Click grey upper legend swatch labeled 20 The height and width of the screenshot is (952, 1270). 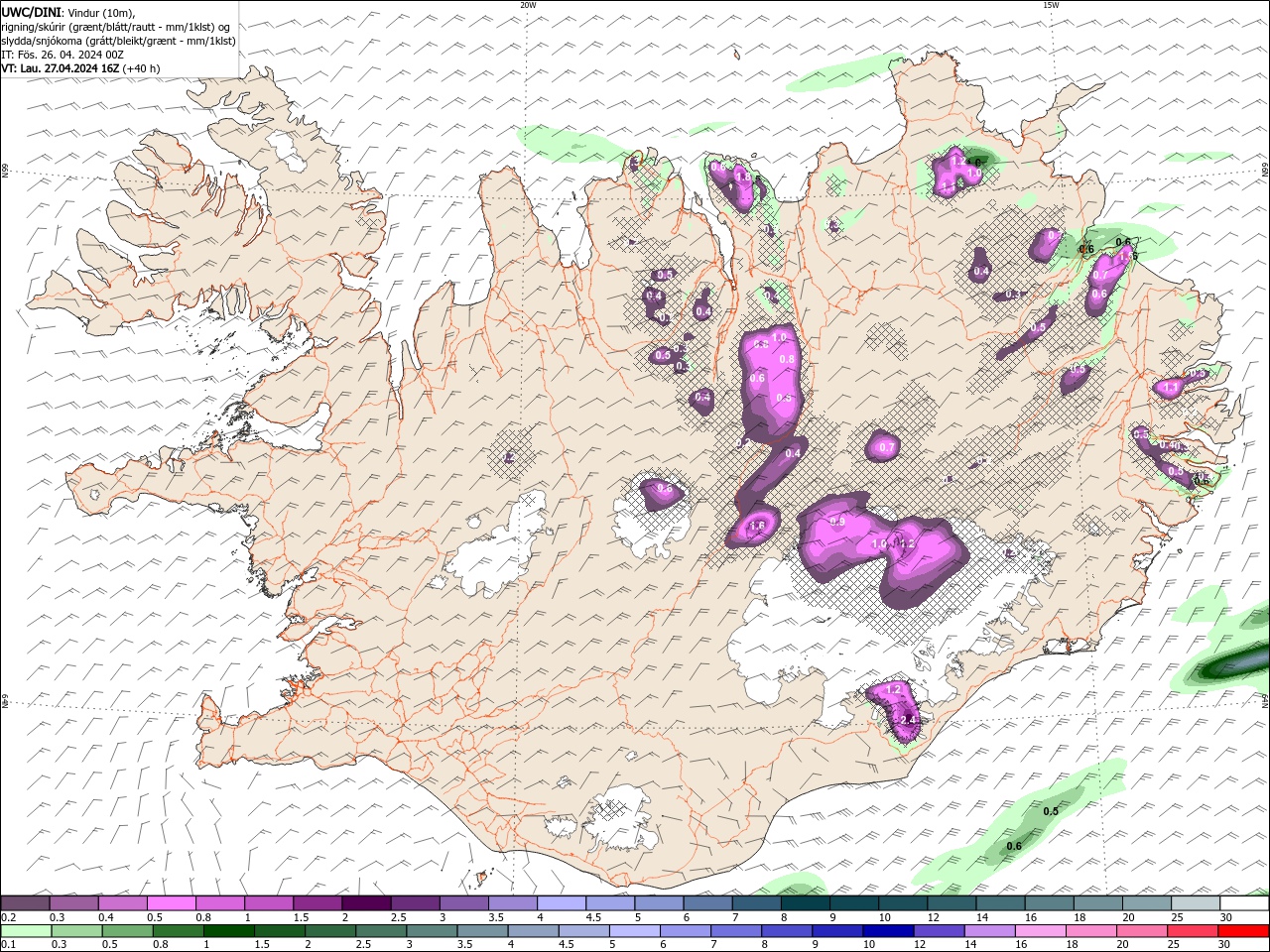(x=1147, y=903)
